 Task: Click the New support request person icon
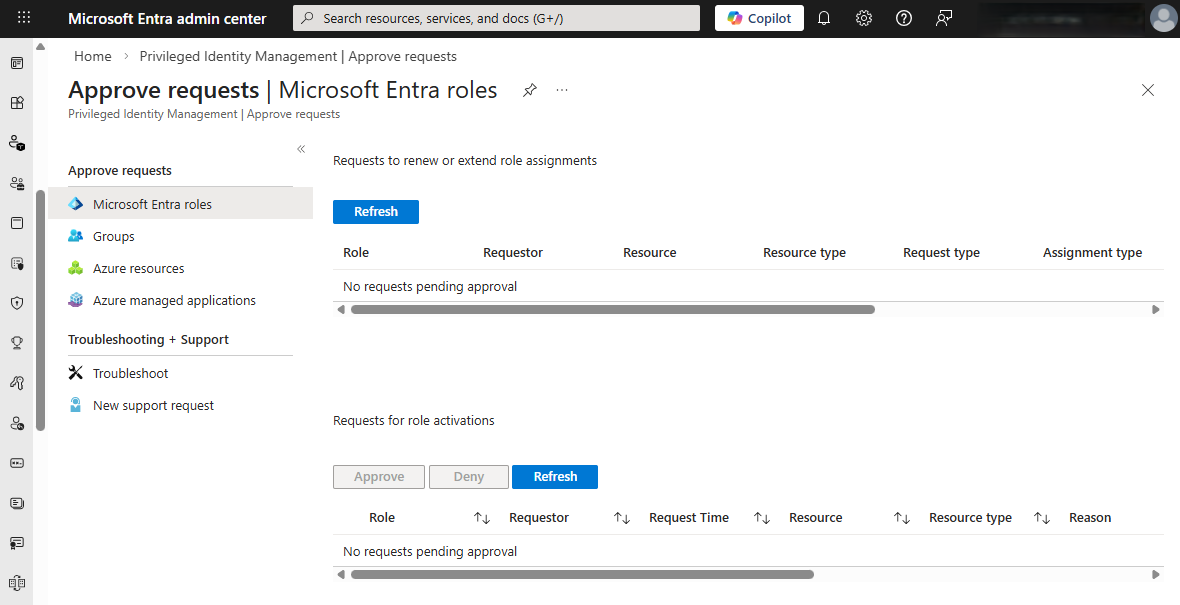tap(75, 405)
